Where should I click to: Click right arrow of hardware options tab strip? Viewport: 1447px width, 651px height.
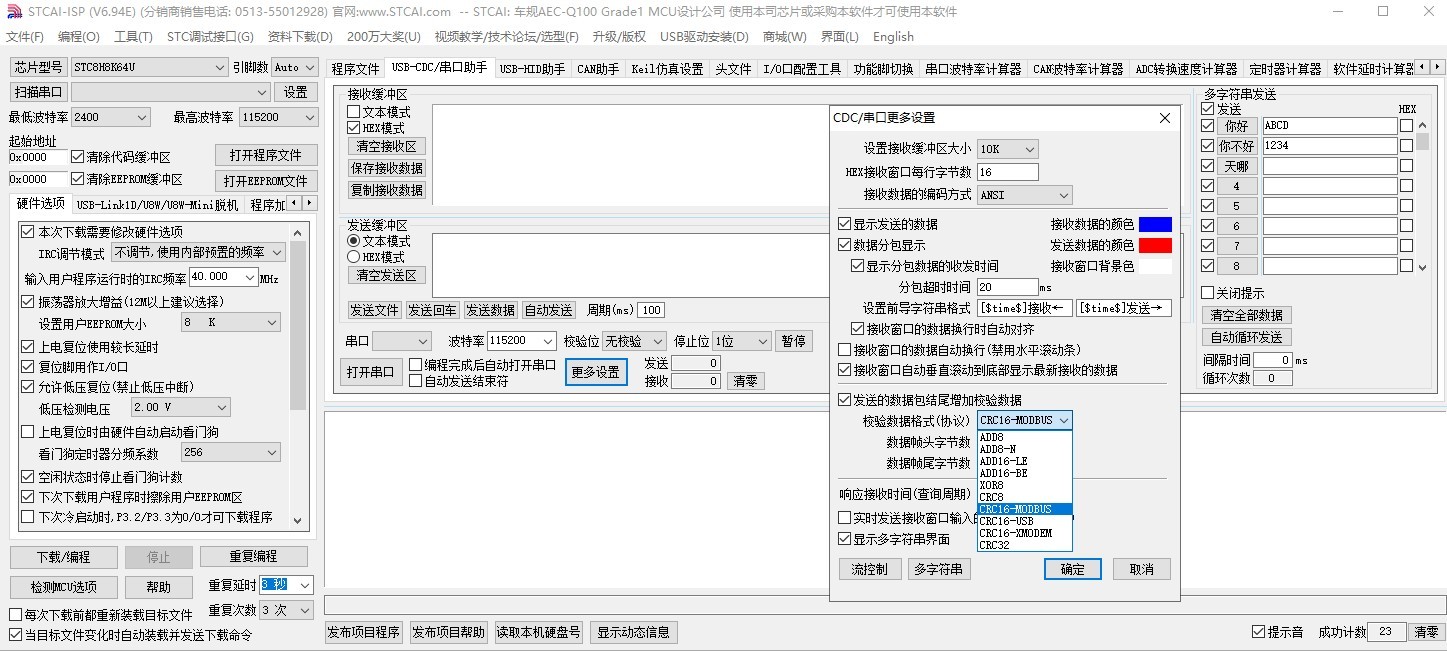310,204
